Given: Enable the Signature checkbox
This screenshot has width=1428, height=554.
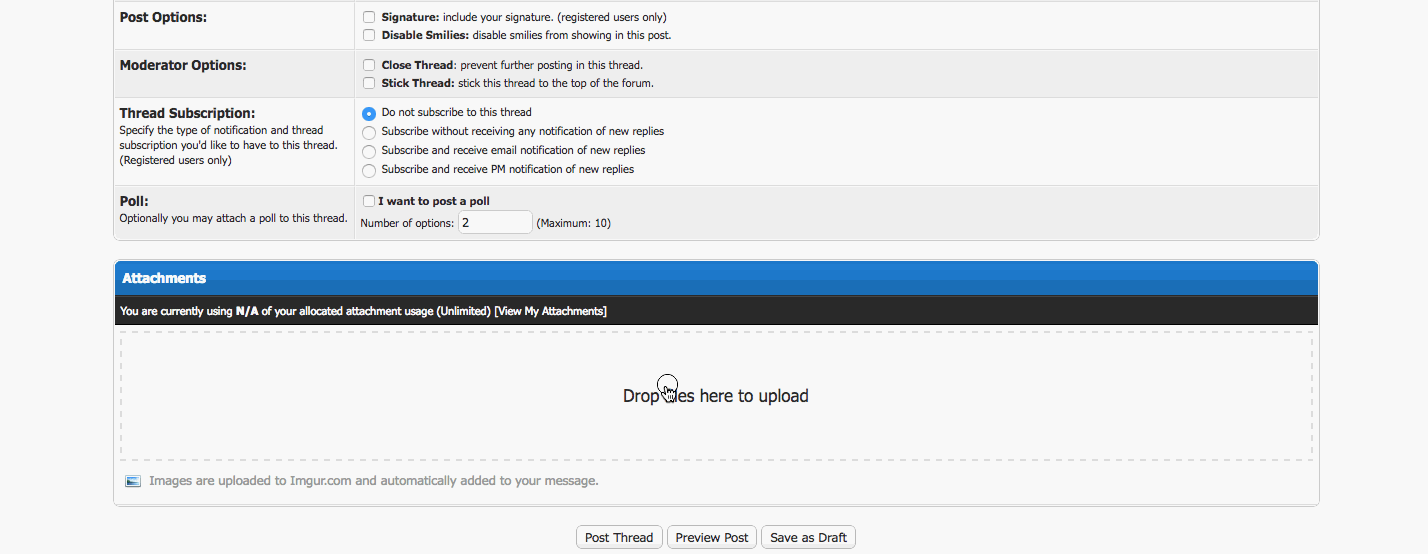Looking at the screenshot, I should [369, 17].
